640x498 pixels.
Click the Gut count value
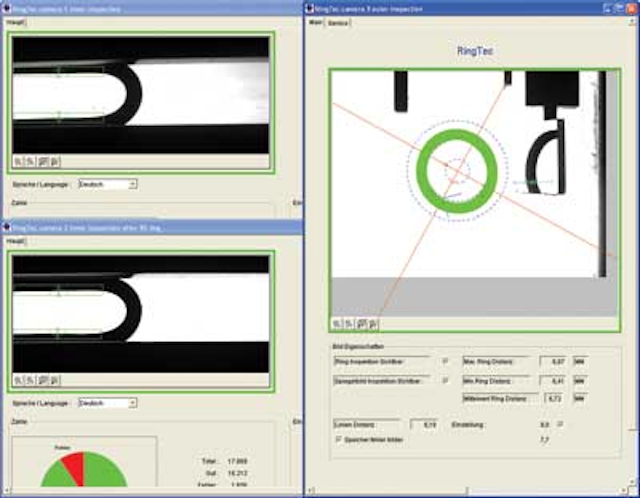[x=237, y=474]
